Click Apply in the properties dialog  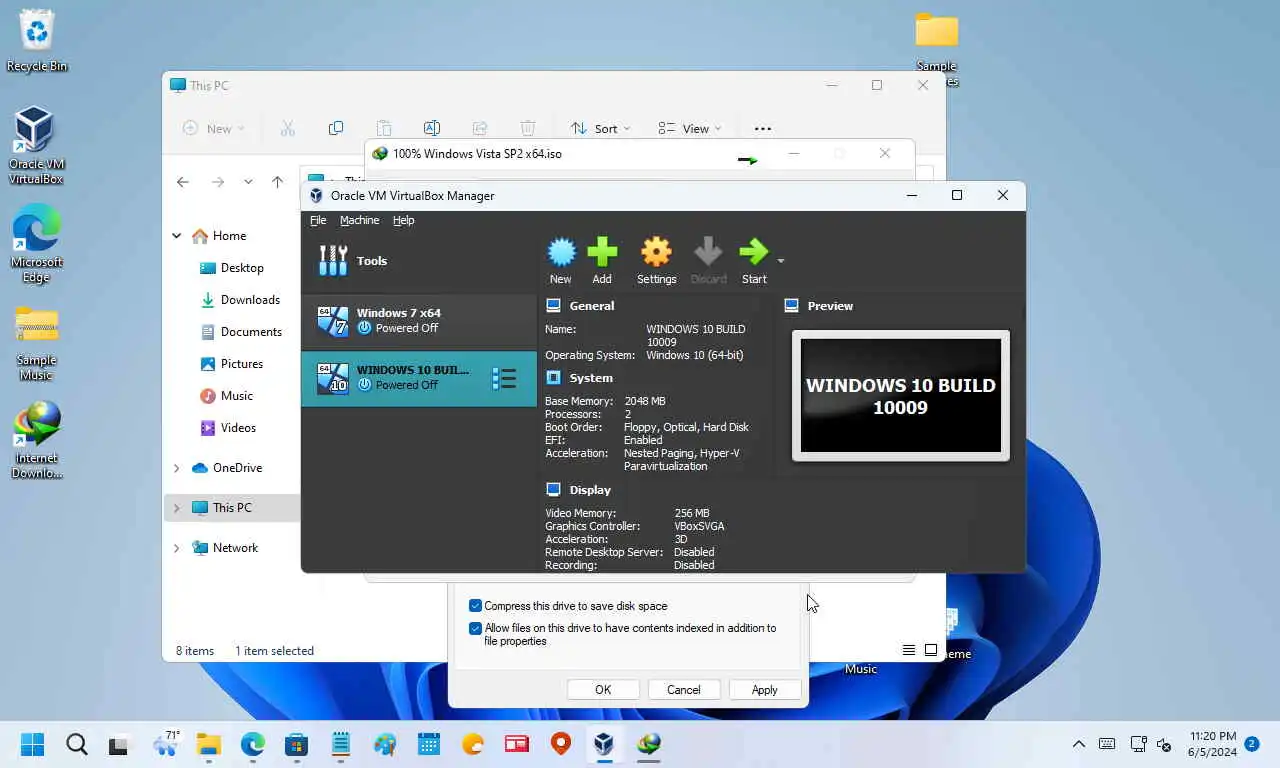(x=765, y=690)
